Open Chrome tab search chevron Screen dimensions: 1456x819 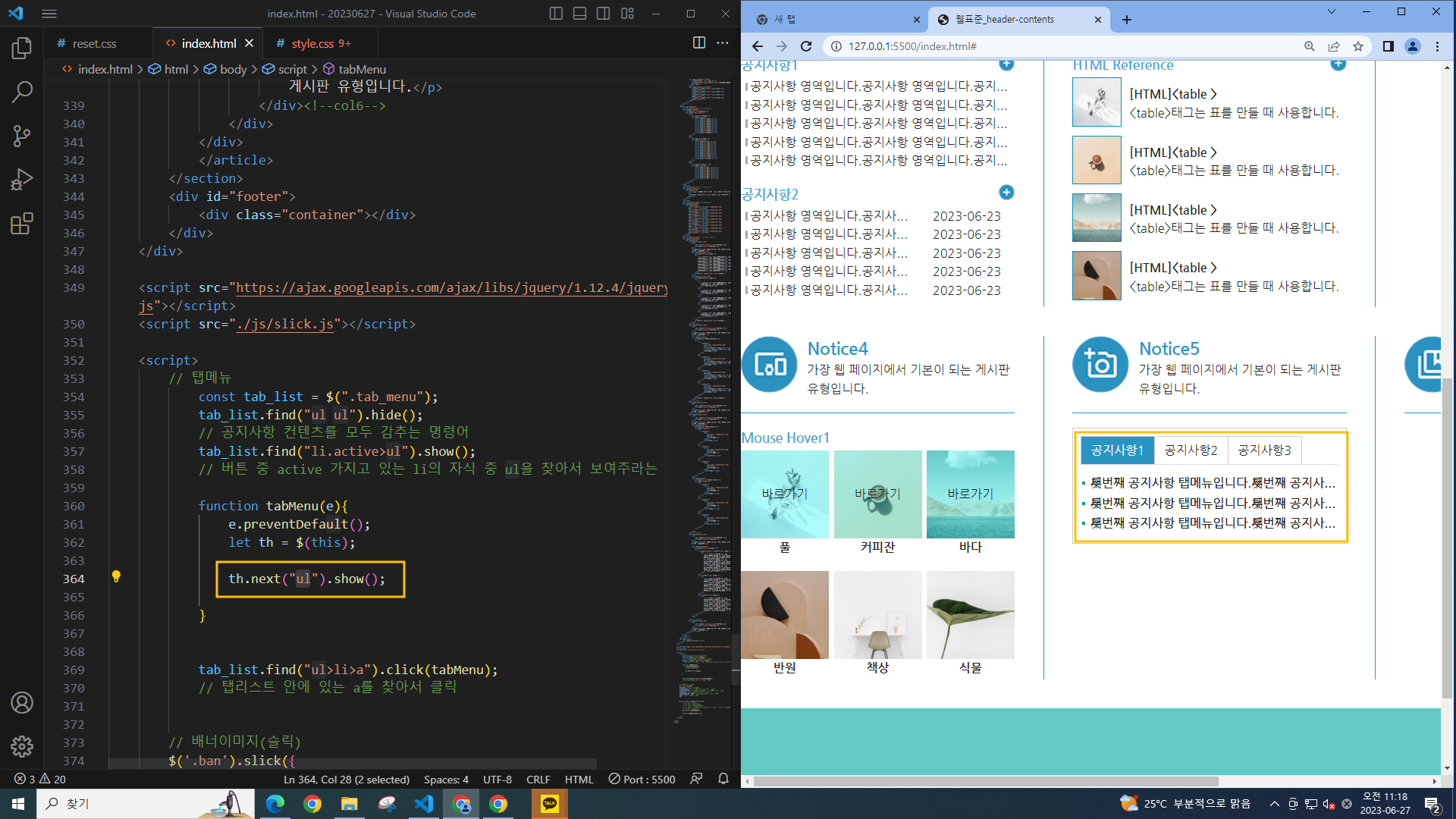tap(1331, 12)
